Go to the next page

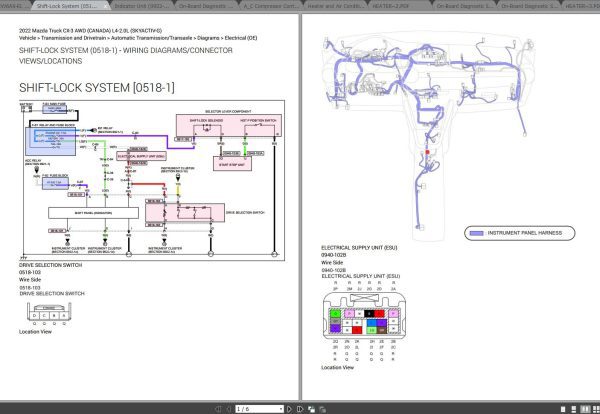point(289,409)
